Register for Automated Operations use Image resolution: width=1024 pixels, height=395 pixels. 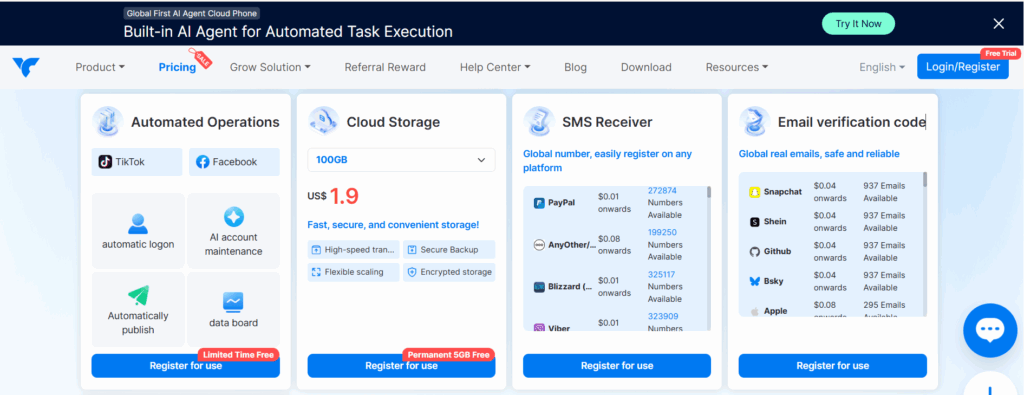click(x=185, y=366)
